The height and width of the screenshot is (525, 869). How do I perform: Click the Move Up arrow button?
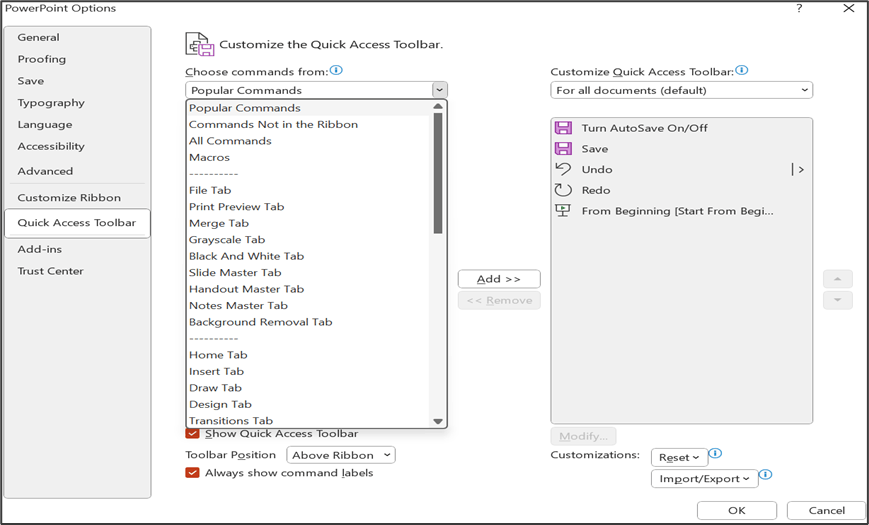(837, 279)
